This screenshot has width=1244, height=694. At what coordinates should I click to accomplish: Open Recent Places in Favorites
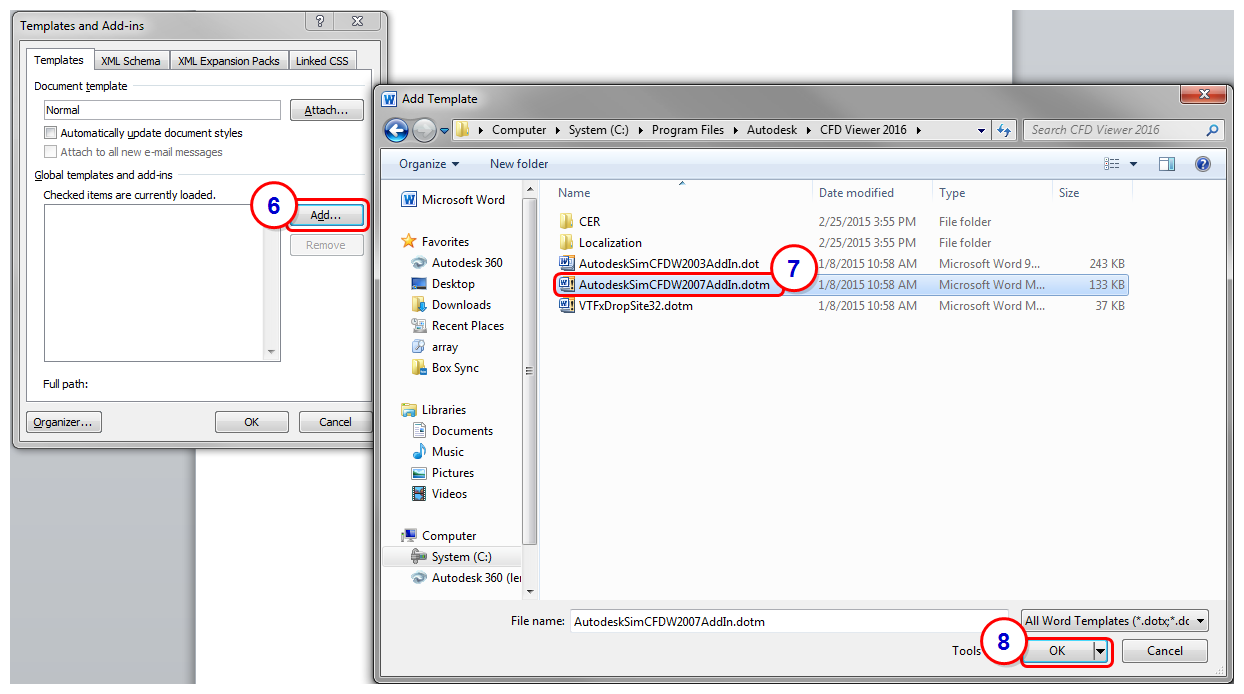(x=457, y=326)
